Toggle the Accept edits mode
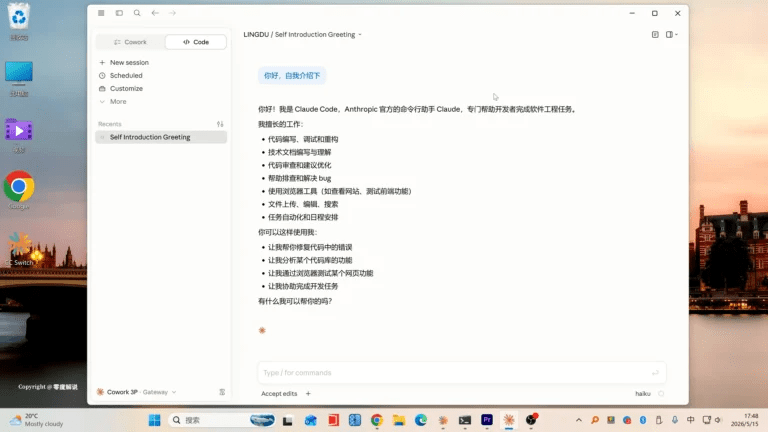 pos(279,394)
